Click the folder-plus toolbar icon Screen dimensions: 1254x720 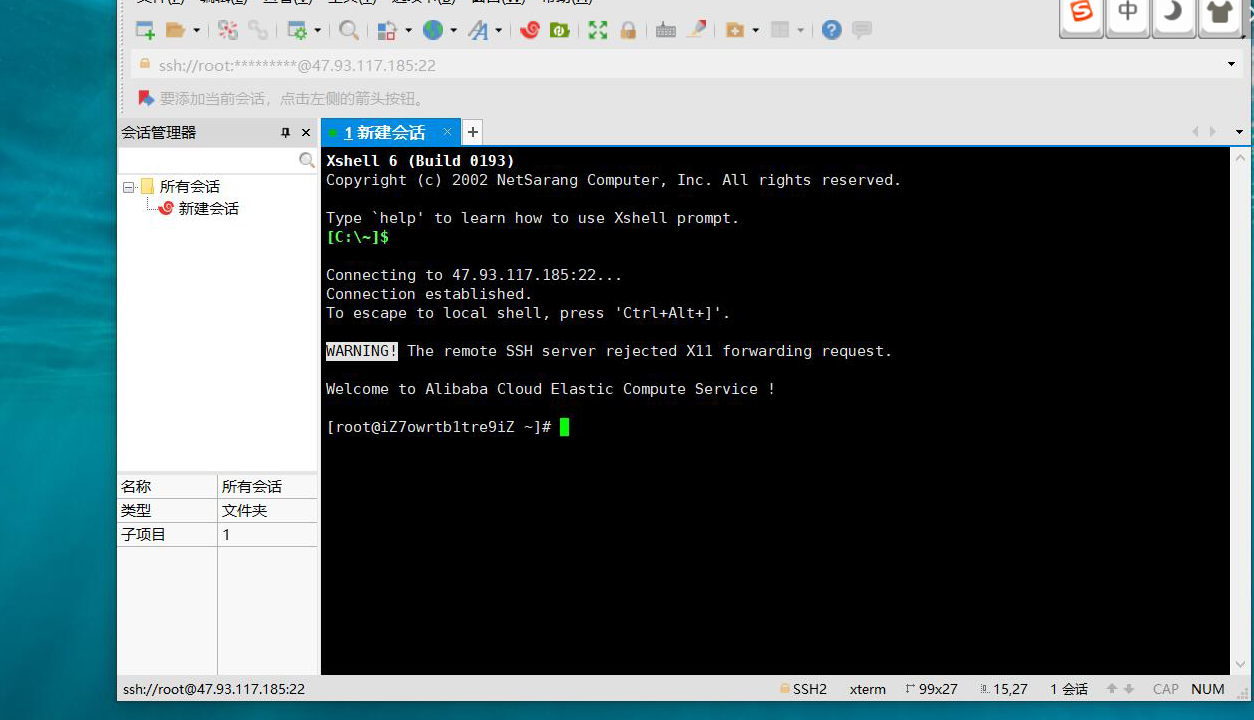tap(735, 30)
